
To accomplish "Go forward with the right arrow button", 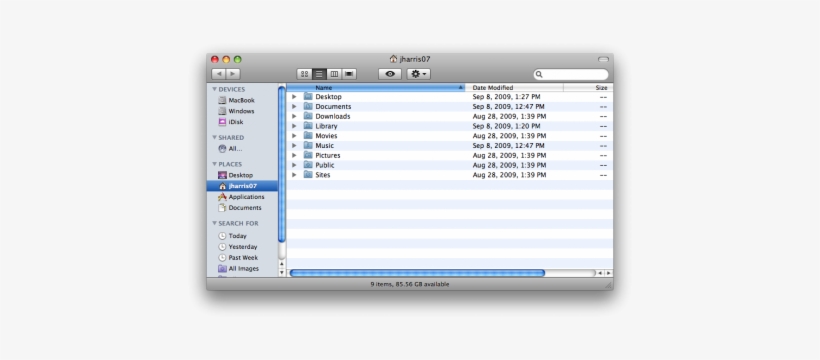I will pos(233,74).
